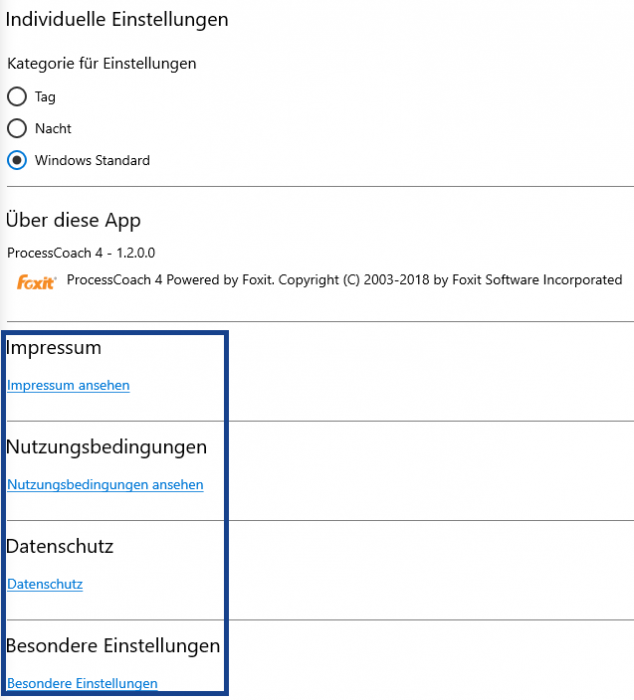This screenshot has width=634, height=700.
Task: Open the Impressum ansehen link
Action: pos(68,385)
